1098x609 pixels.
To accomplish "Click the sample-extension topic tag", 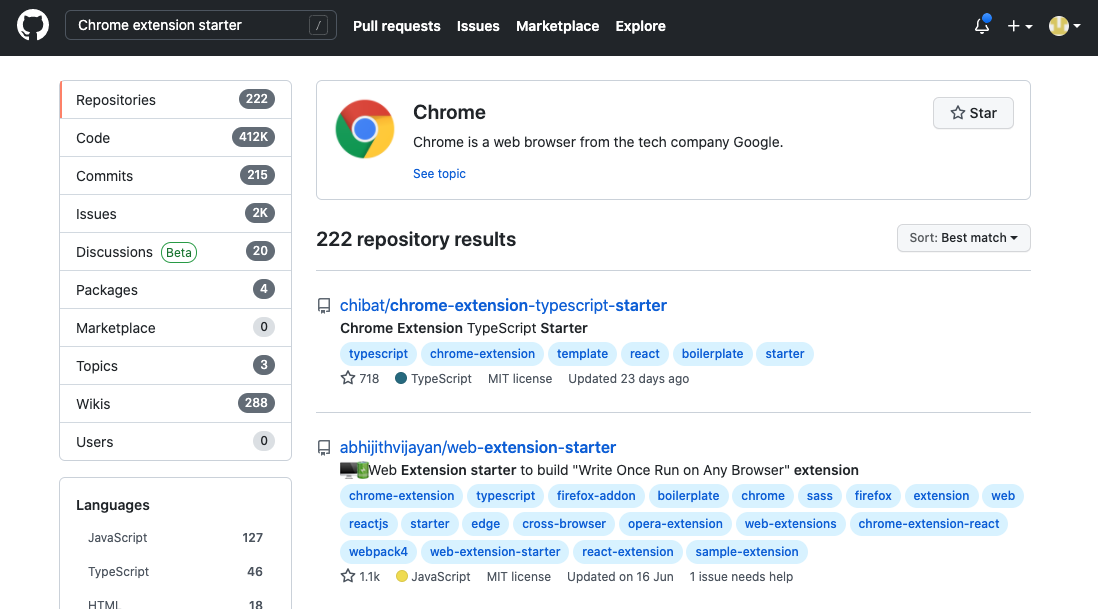I will (746, 552).
